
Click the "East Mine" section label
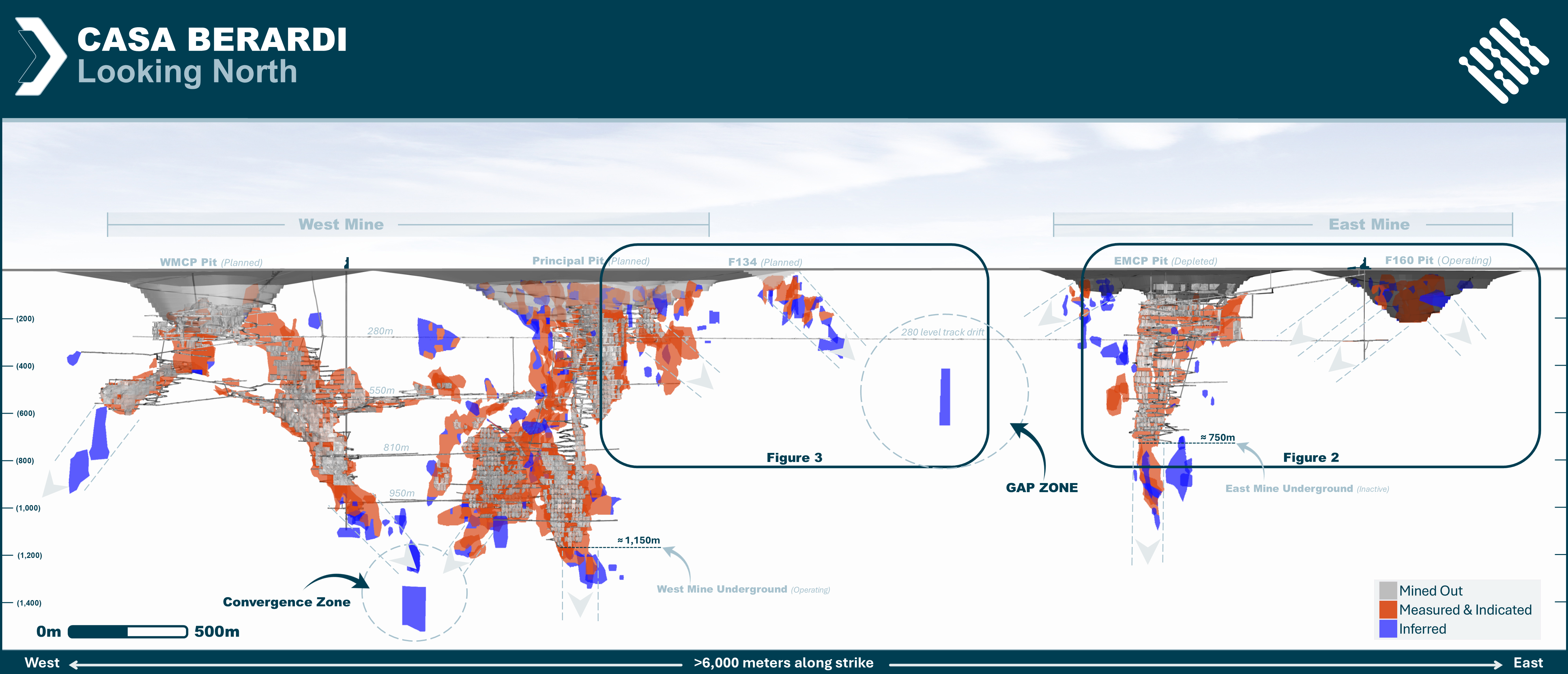pyautogui.click(x=1369, y=225)
